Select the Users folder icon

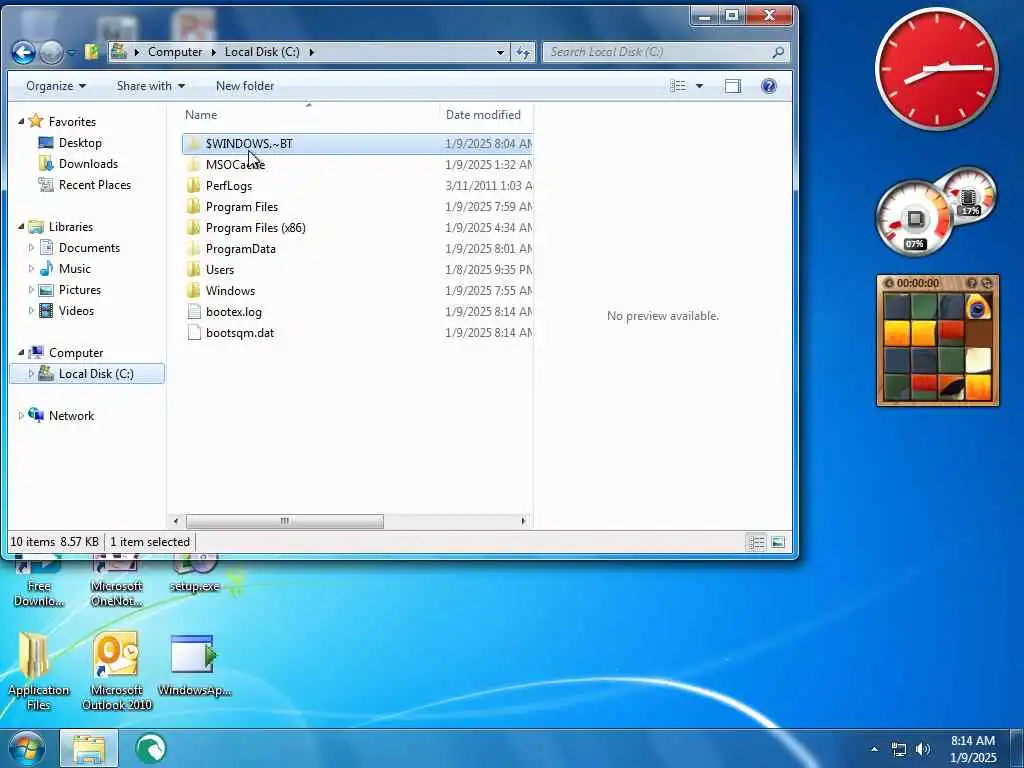tap(193, 270)
